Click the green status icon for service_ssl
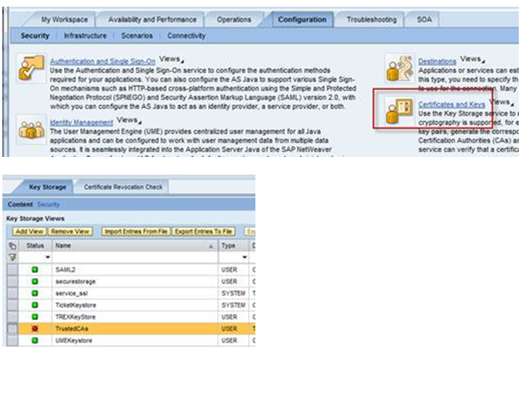This screenshot has height=397, width=520. tap(35, 293)
